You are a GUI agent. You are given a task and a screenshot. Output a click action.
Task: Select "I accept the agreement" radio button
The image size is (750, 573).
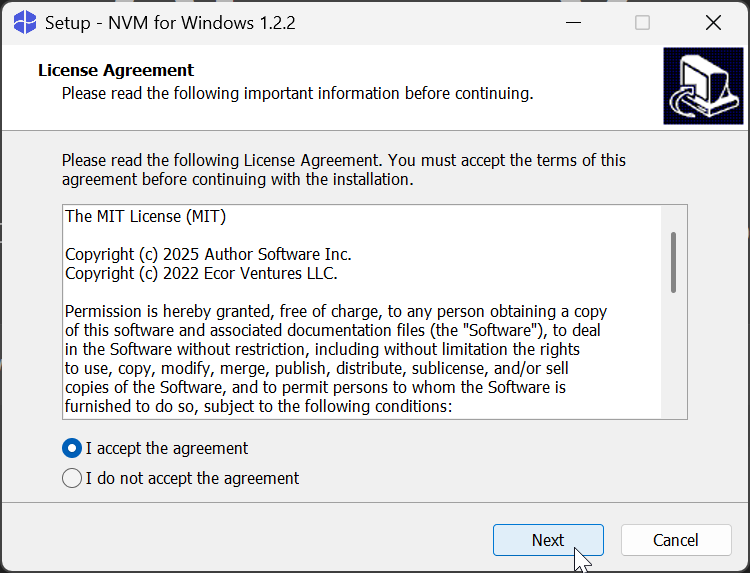[72, 448]
